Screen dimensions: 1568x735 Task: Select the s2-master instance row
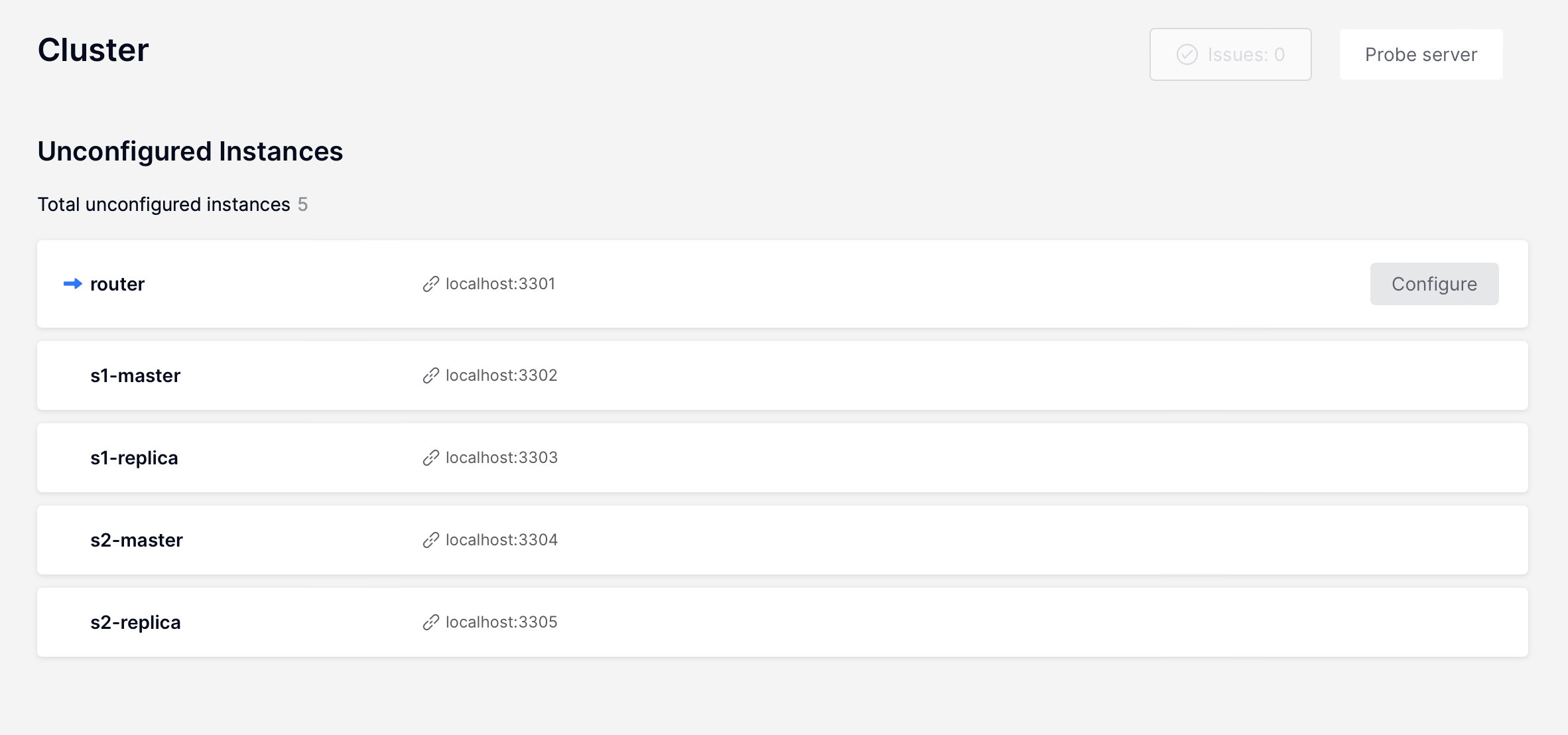click(x=783, y=540)
